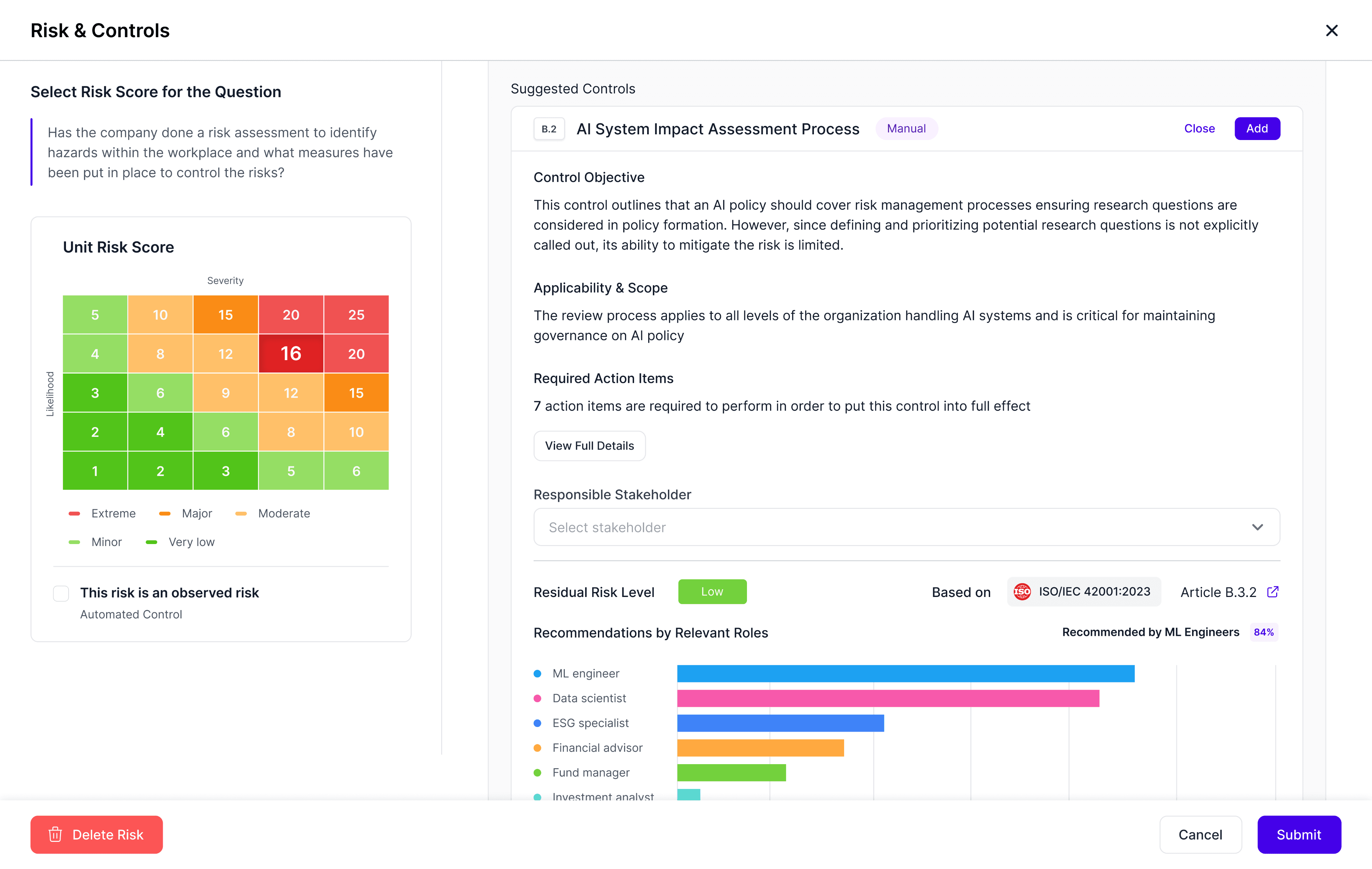Open the Article B.3.2 external link icon
Viewport: 1372px width, 869px height.
point(1272,592)
